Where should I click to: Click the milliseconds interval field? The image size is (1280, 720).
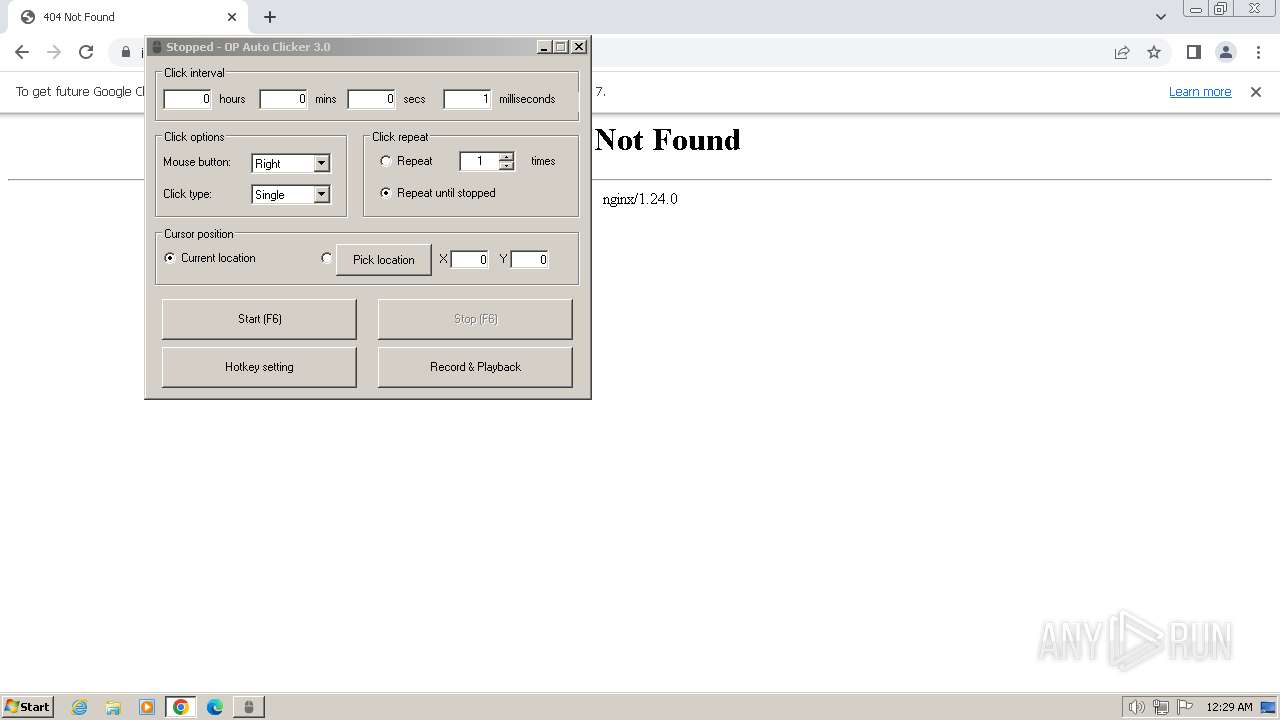468,99
